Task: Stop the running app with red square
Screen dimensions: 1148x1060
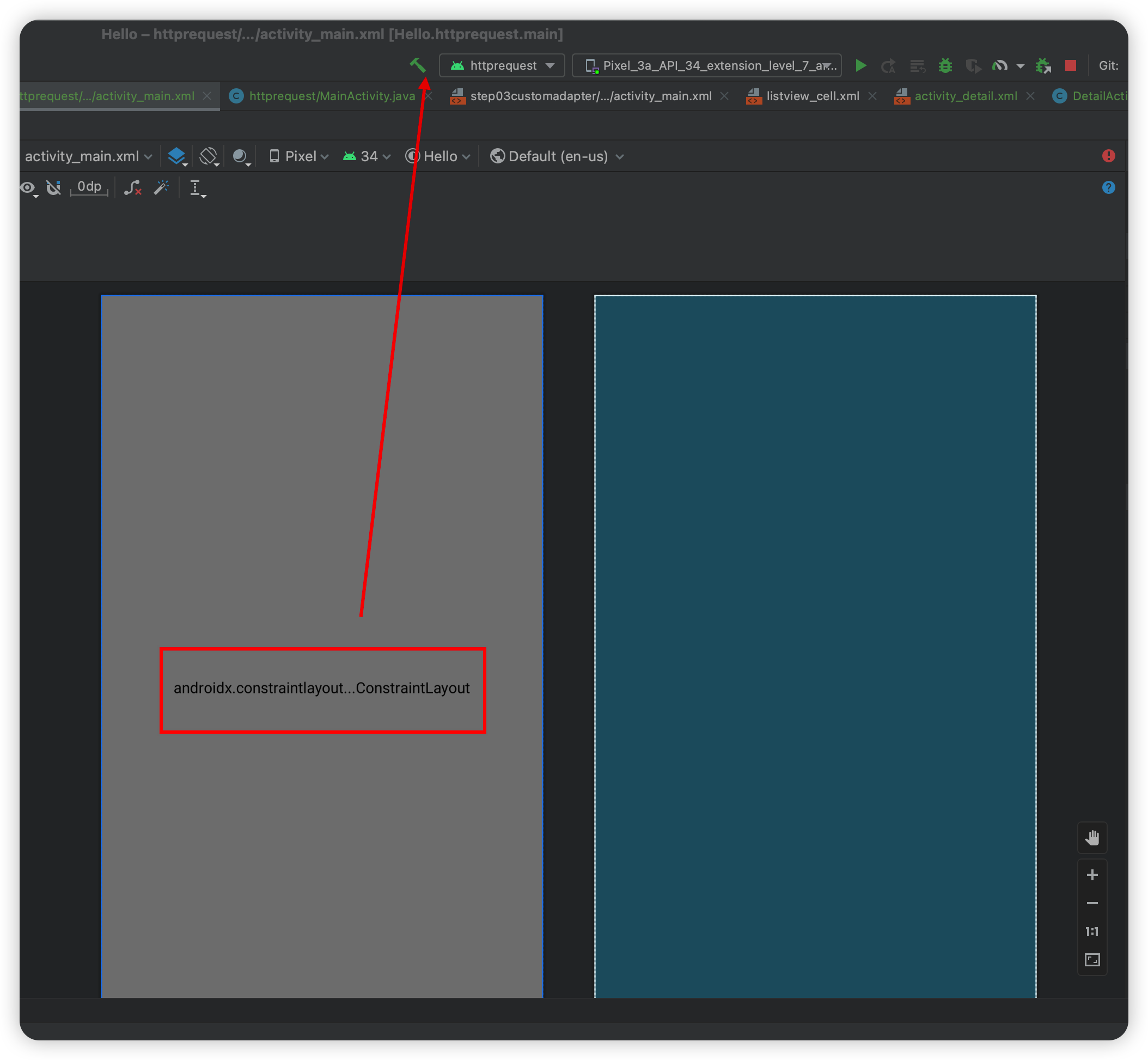Action: (1070, 65)
